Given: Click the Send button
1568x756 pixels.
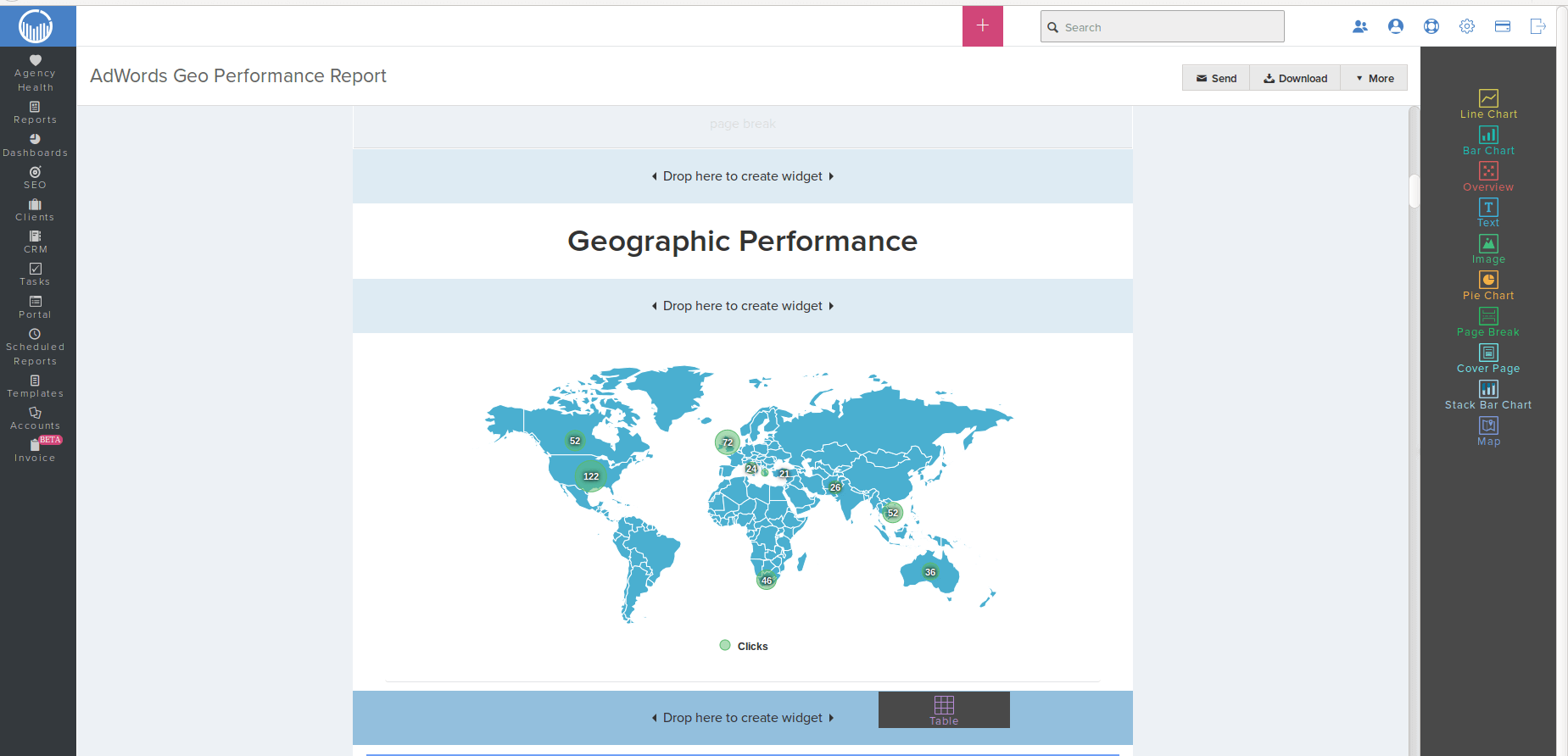Looking at the screenshot, I should (1216, 78).
